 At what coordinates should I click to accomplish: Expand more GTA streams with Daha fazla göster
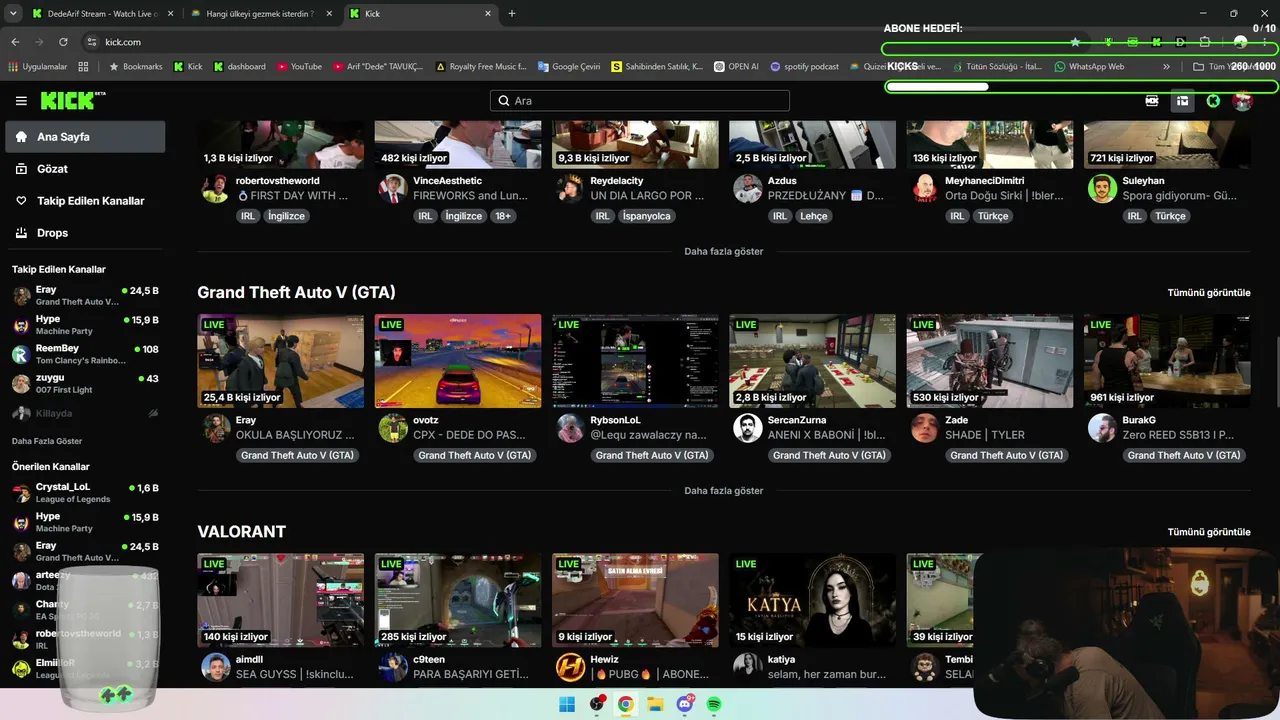pyautogui.click(x=724, y=491)
